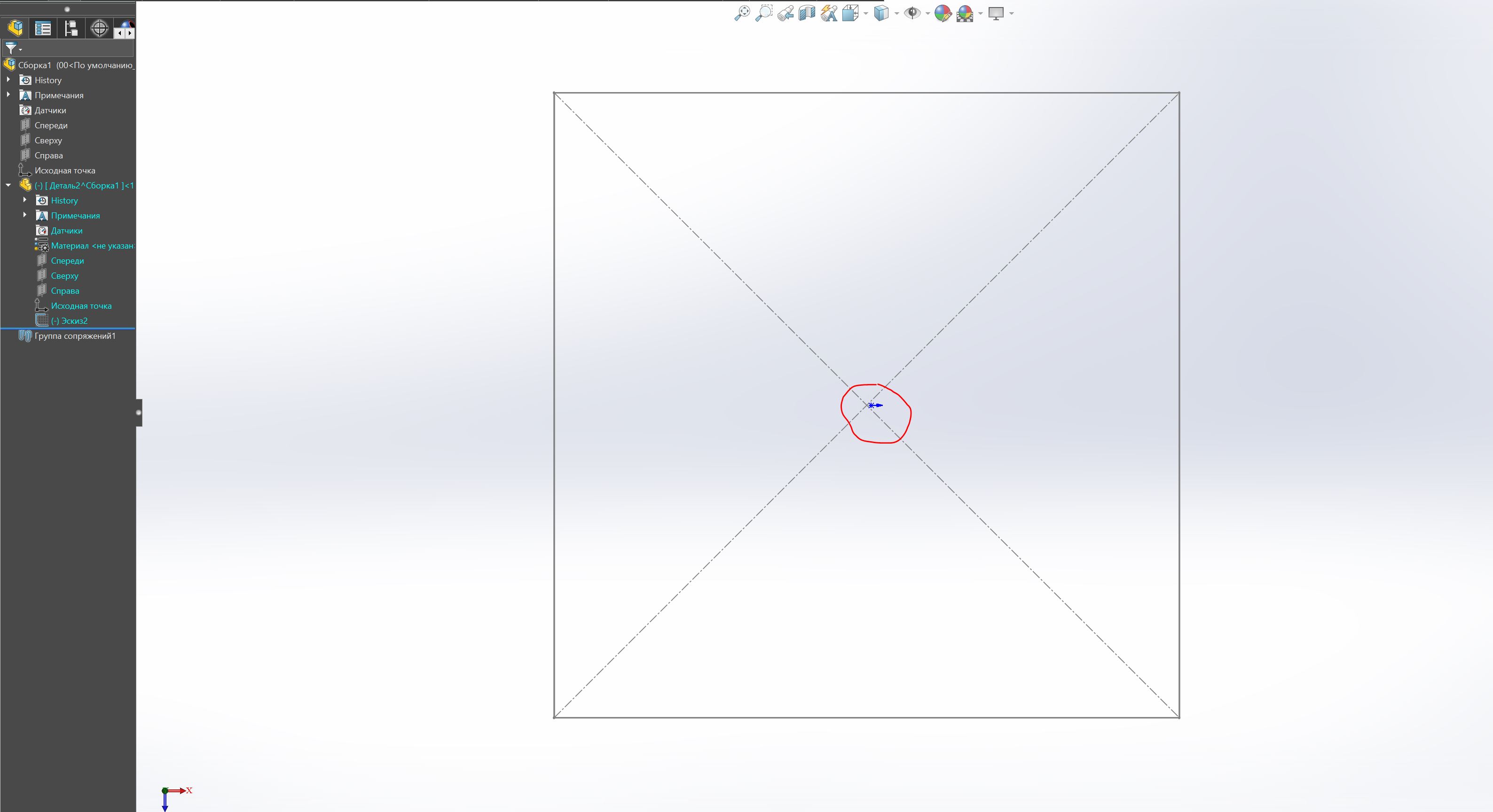The width and height of the screenshot is (1493, 812).
Task: Click the XZ triad at the bottom left
Action: (x=176, y=799)
